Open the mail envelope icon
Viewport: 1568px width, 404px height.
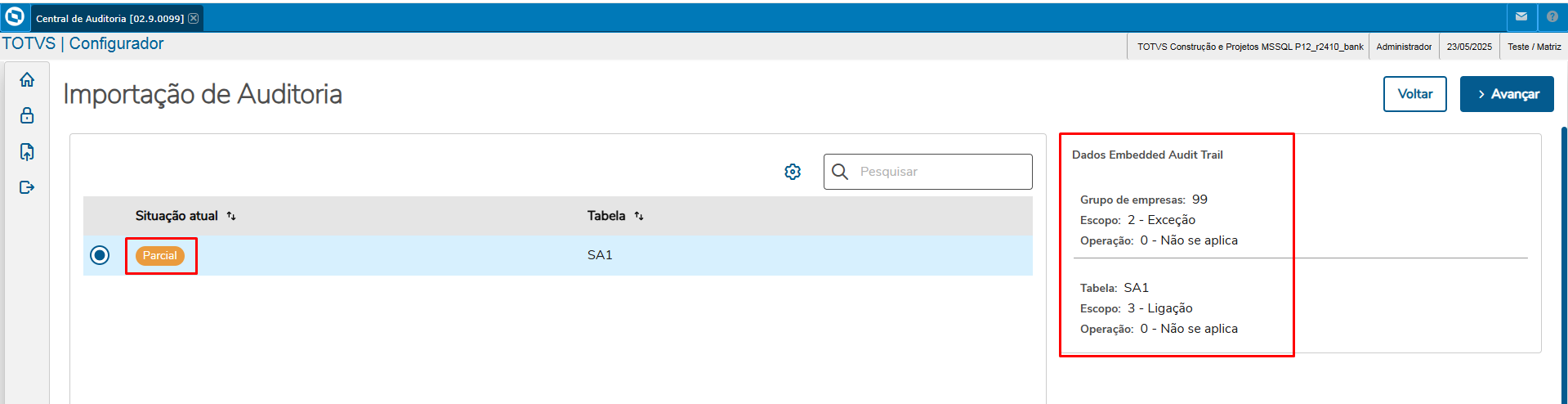point(1521,17)
